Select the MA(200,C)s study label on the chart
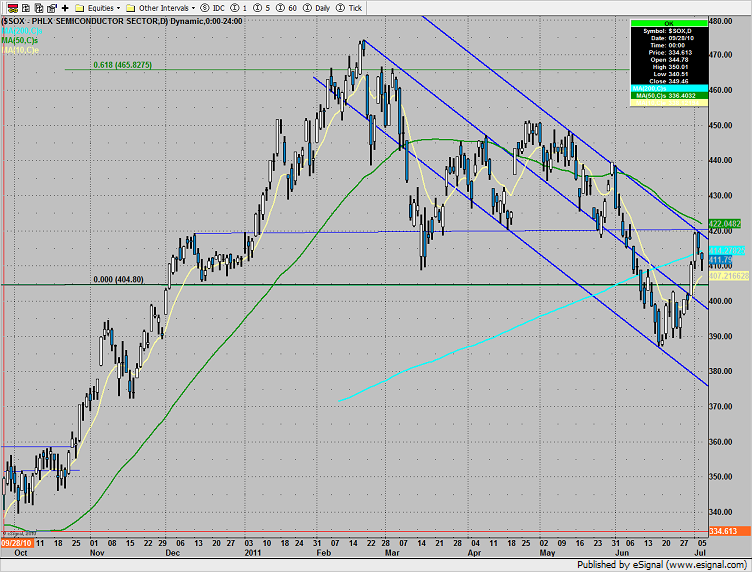Screen dimensions: 752x572 click(x=22, y=31)
